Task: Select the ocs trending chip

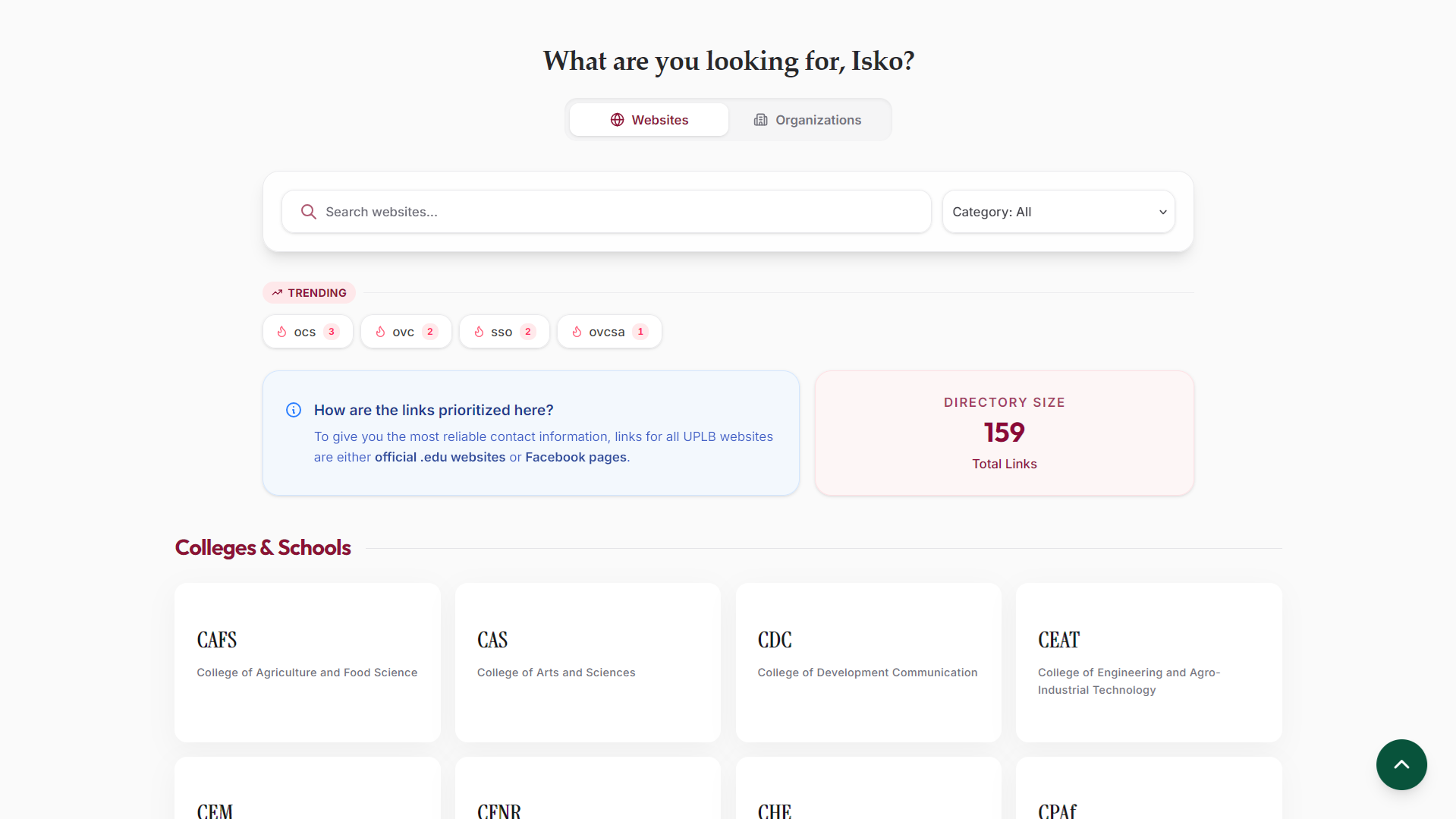Action: [x=308, y=332]
